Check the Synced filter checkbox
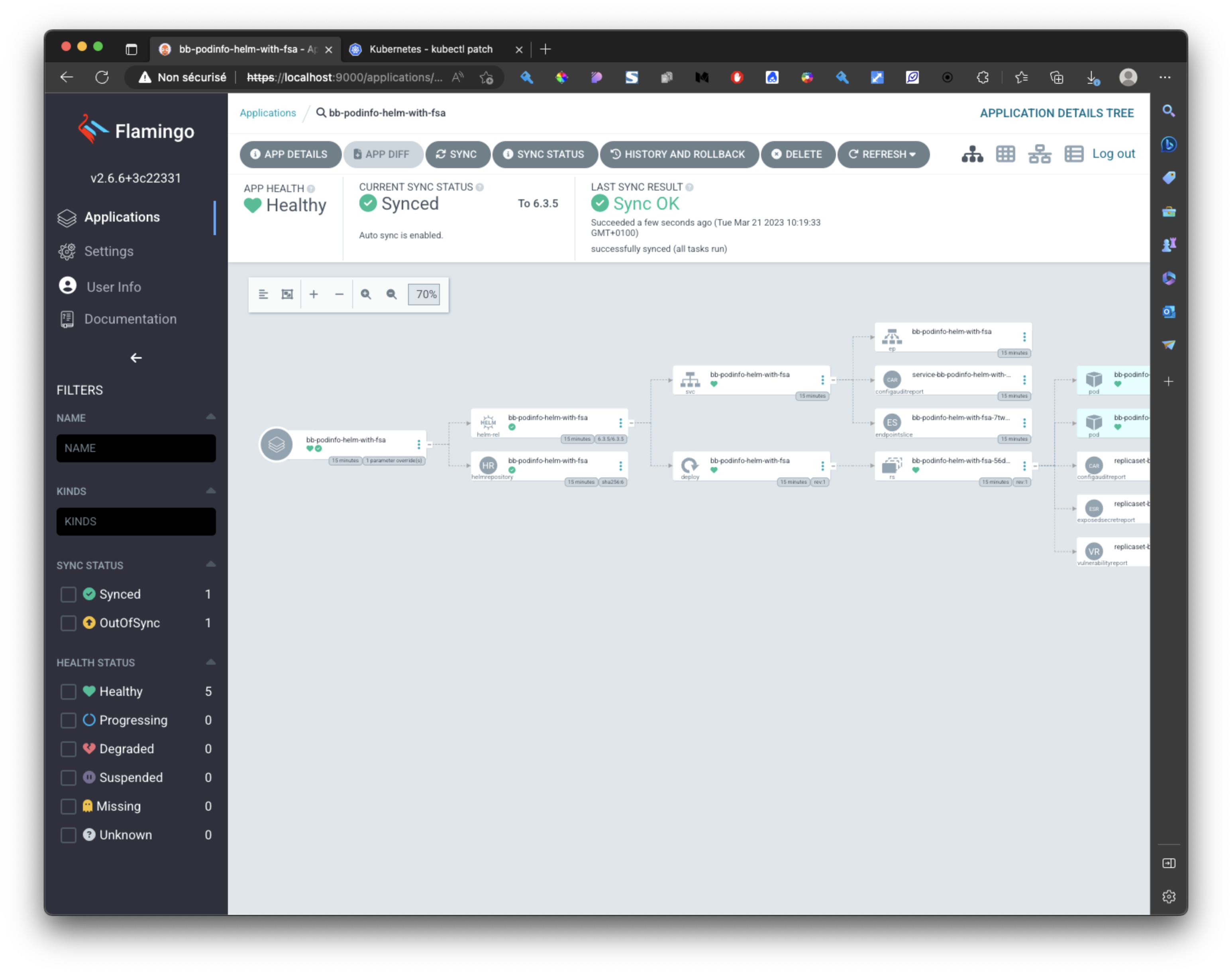Screen dimensions: 1232x974 [x=69, y=595]
